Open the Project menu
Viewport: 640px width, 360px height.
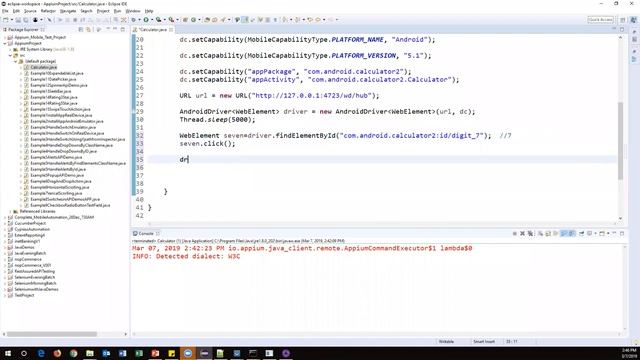[x=103, y=11]
